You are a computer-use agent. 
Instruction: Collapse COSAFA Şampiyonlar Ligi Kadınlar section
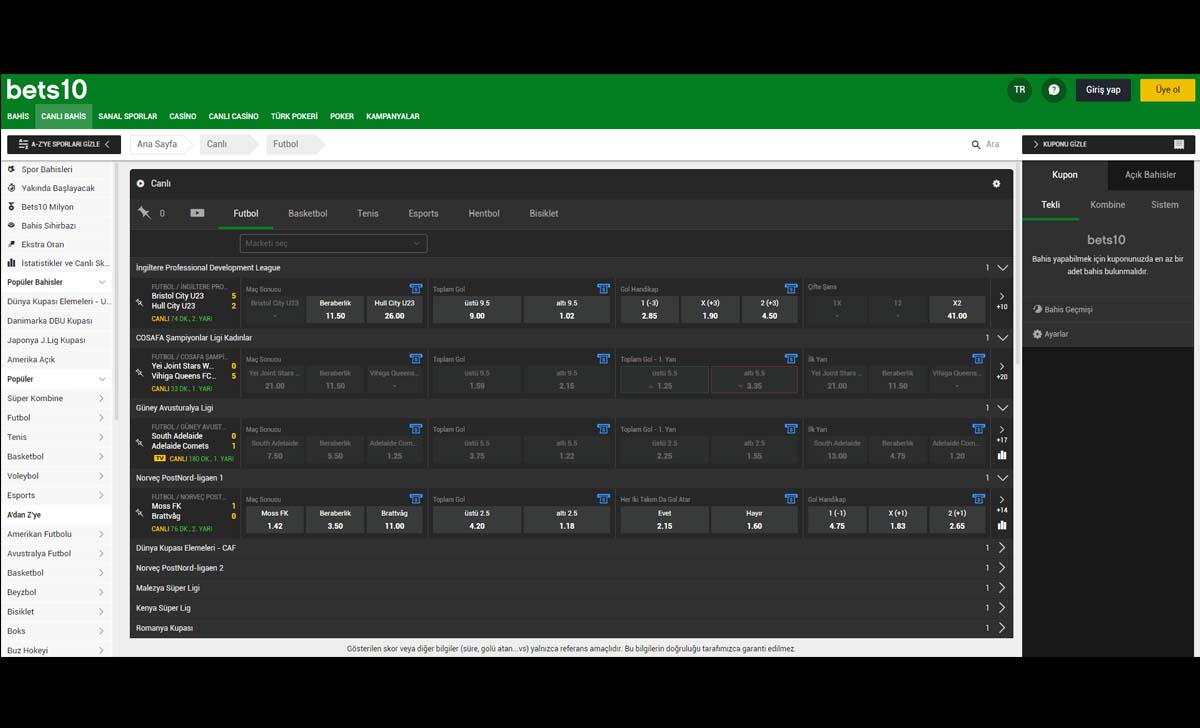click(x=1002, y=338)
